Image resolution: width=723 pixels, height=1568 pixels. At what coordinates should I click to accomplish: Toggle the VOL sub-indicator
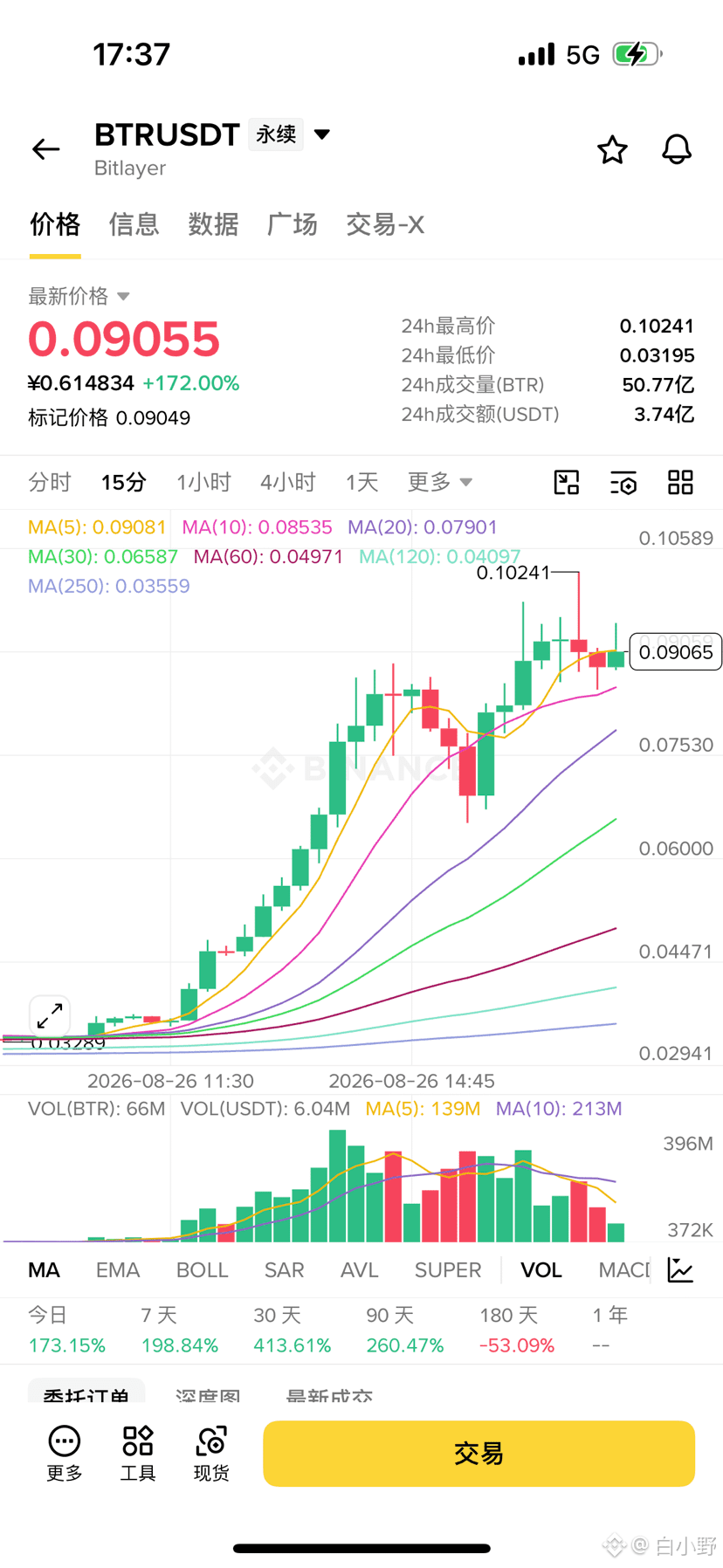(x=541, y=1270)
